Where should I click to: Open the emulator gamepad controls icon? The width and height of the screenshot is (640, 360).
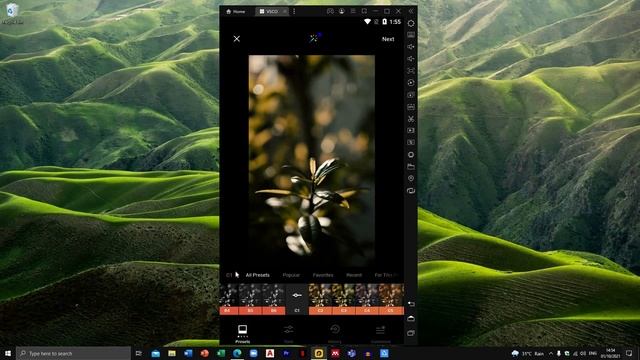click(330, 11)
